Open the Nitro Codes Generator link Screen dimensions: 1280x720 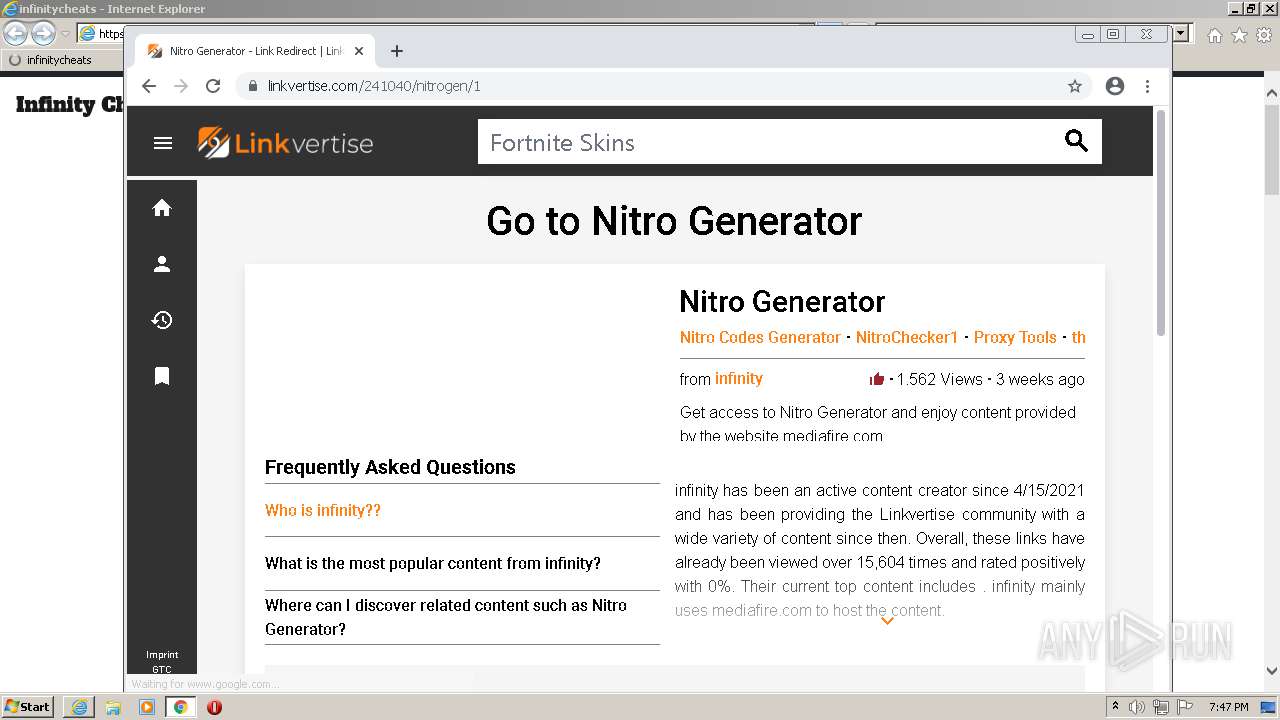pos(760,337)
